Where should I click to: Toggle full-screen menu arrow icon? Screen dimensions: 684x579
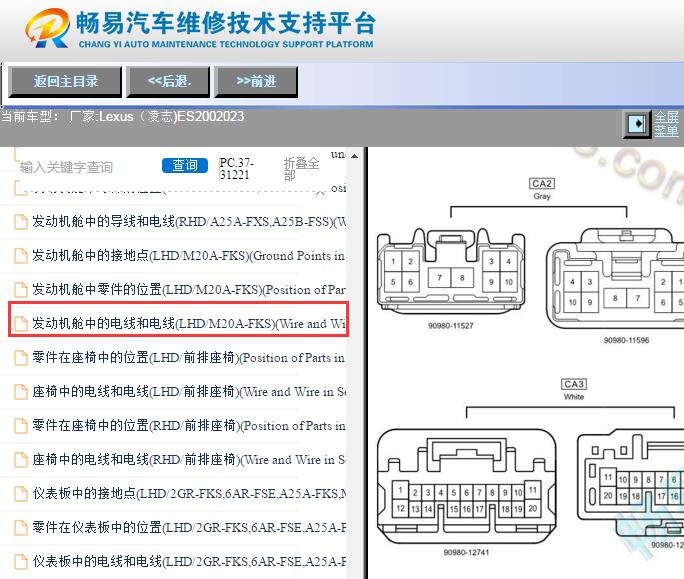click(636, 124)
